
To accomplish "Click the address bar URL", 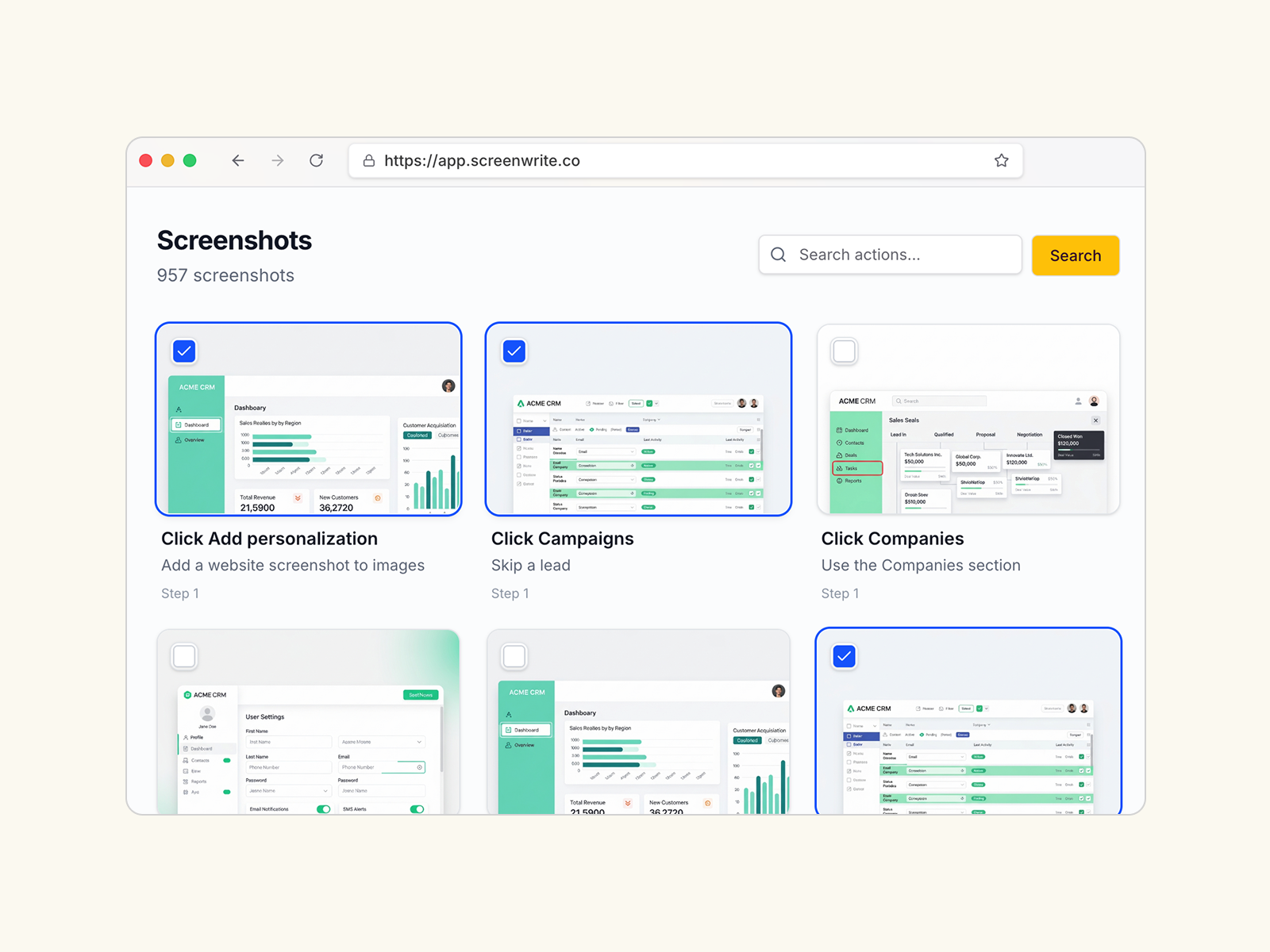I will [x=482, y=161].
